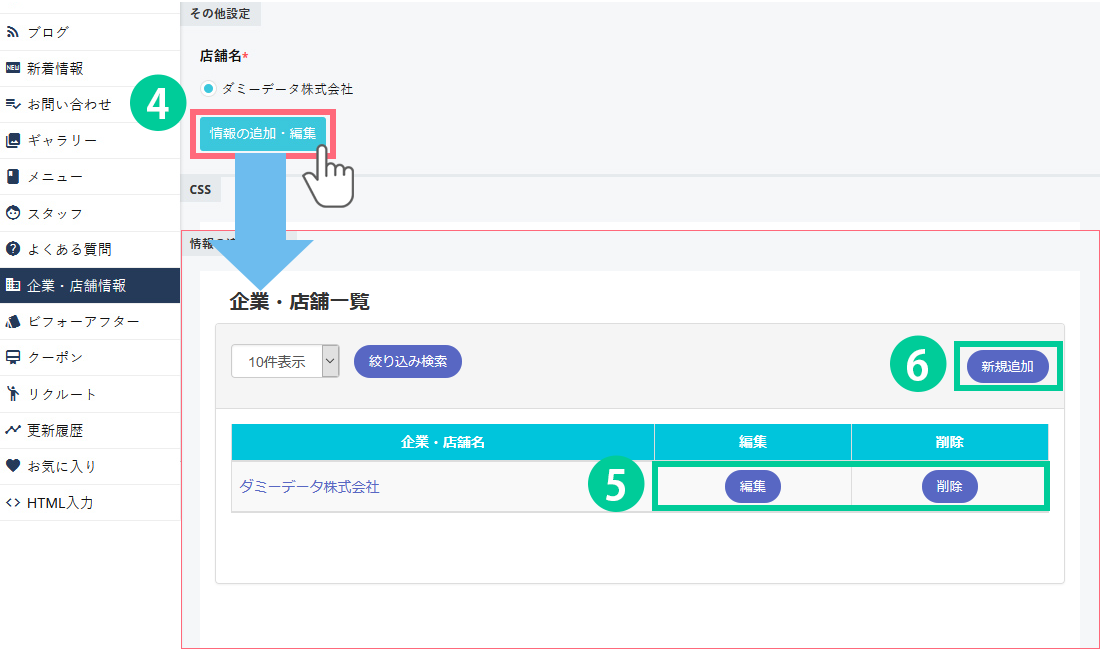Click the メニュー book icon

13,177
